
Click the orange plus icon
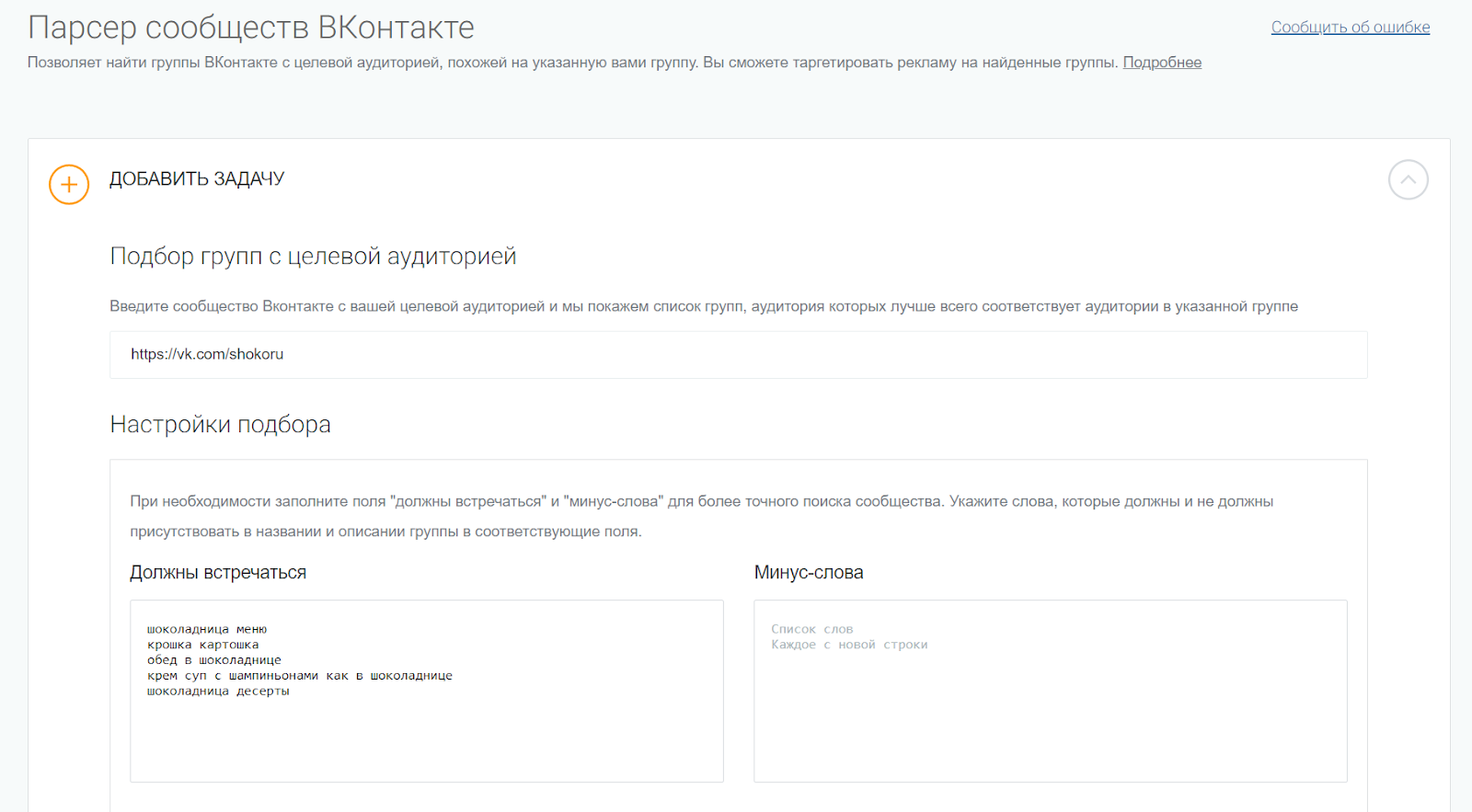[x=69, y=185]
